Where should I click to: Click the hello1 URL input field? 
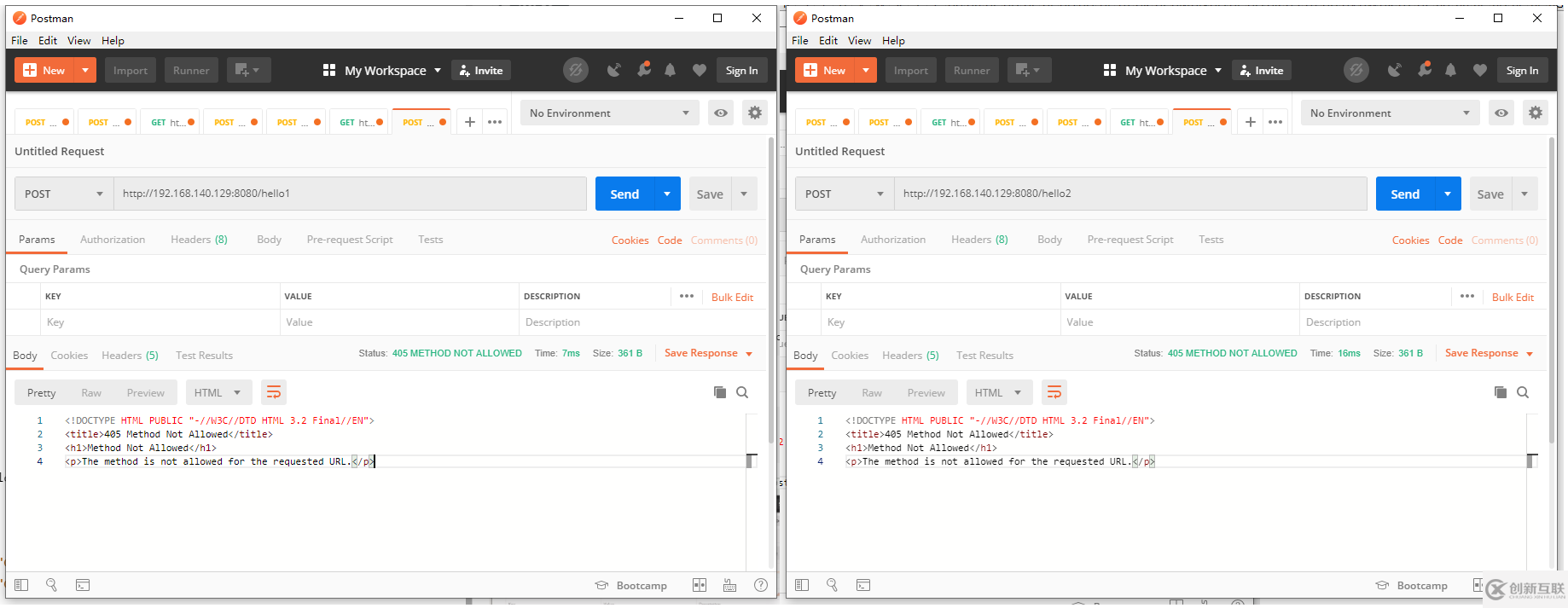[x=350, y=194]
